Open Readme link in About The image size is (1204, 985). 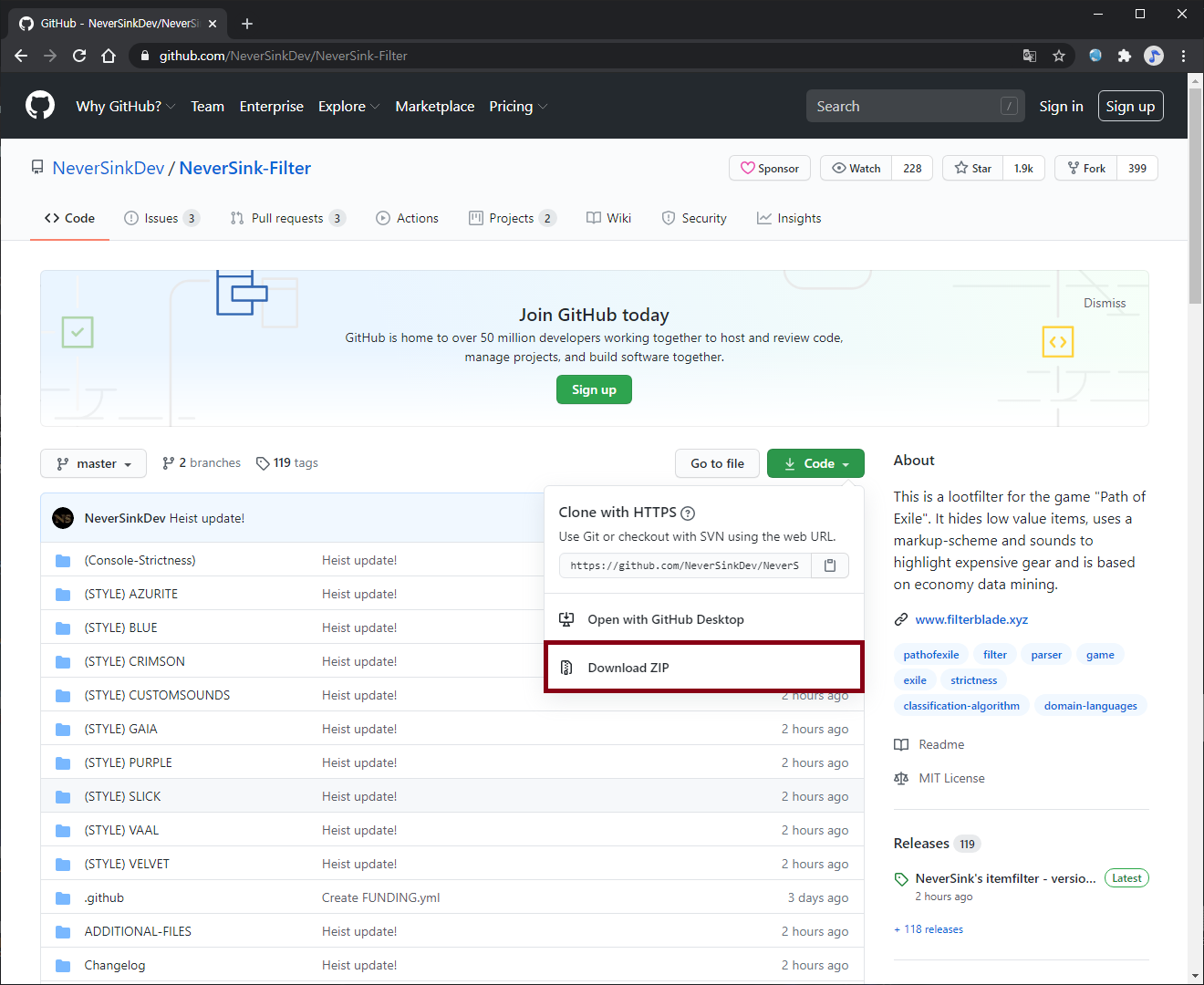point(941,744)
